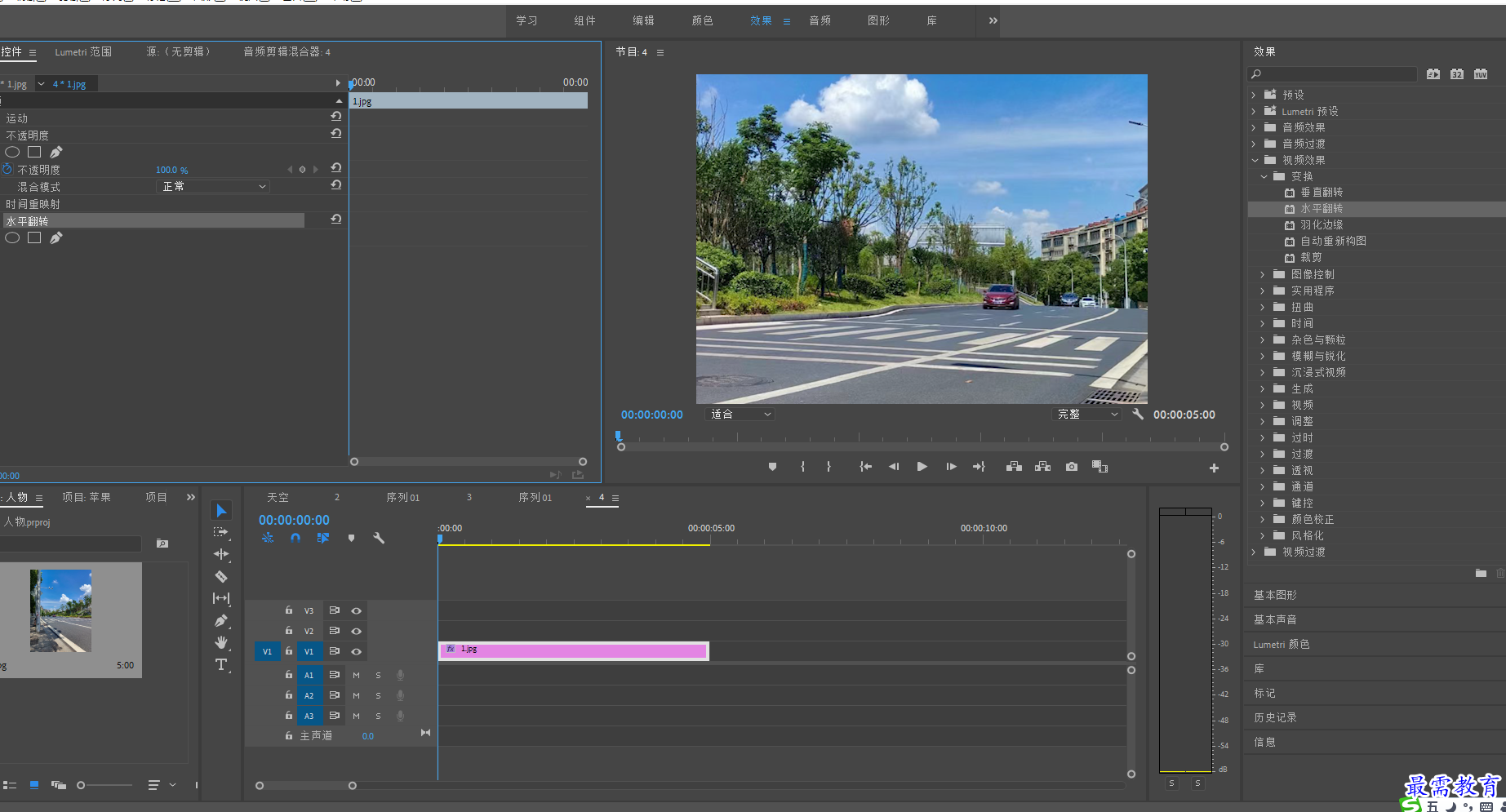The height and width of the screenshot is (812, 1506).
Task: Open the 历史记录 panel
Action: [1275, 717]
